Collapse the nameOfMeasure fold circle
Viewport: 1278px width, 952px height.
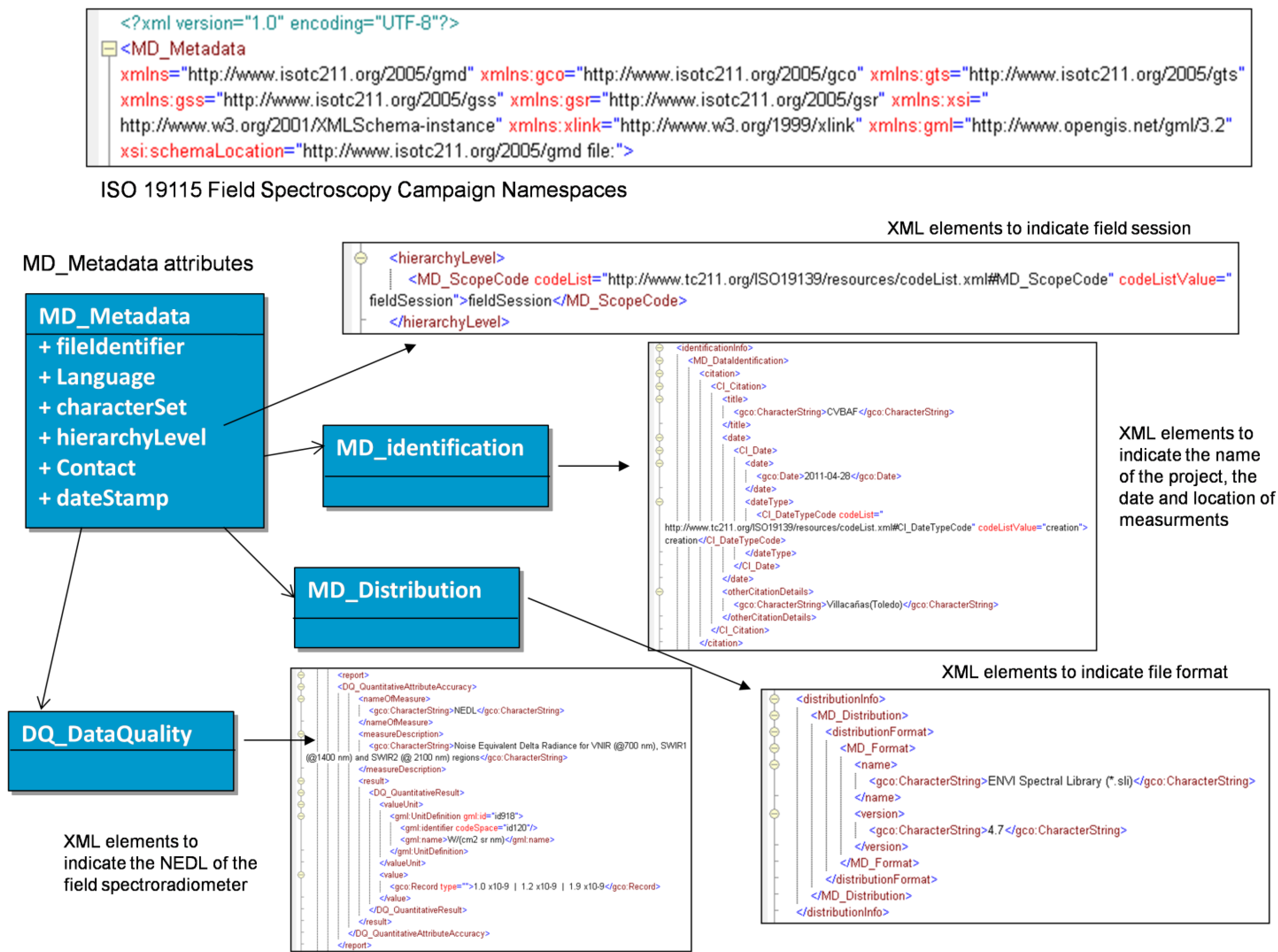tap(301, 699)
